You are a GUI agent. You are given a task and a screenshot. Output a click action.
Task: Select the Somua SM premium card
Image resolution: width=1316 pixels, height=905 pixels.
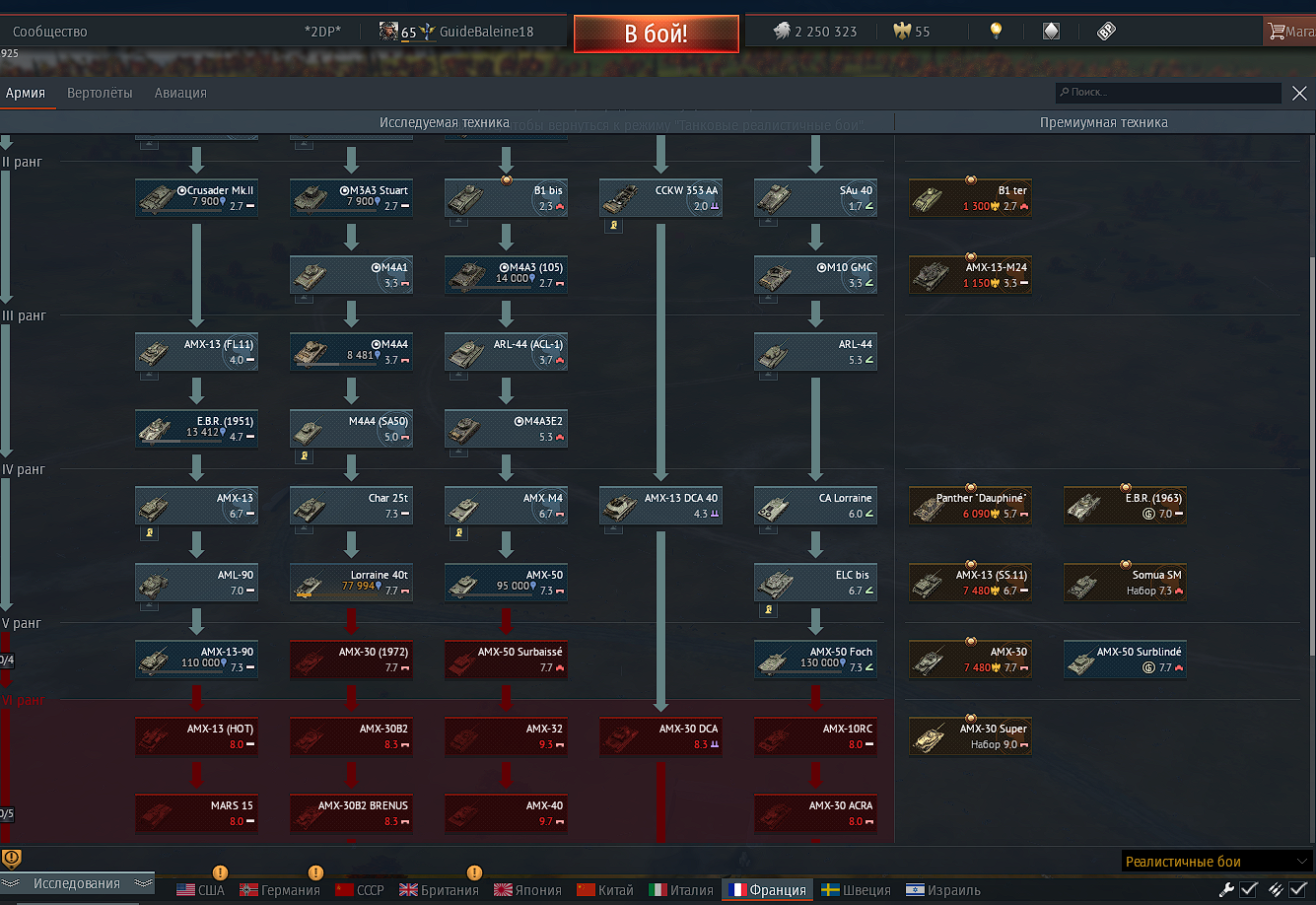coord(1125,583)
